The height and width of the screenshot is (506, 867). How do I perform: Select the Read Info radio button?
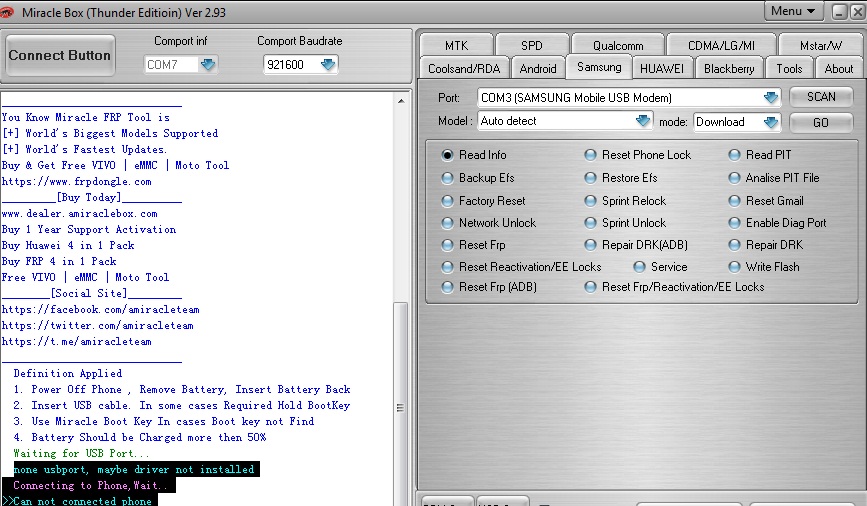pyautogui.click(x=447, y=155)
